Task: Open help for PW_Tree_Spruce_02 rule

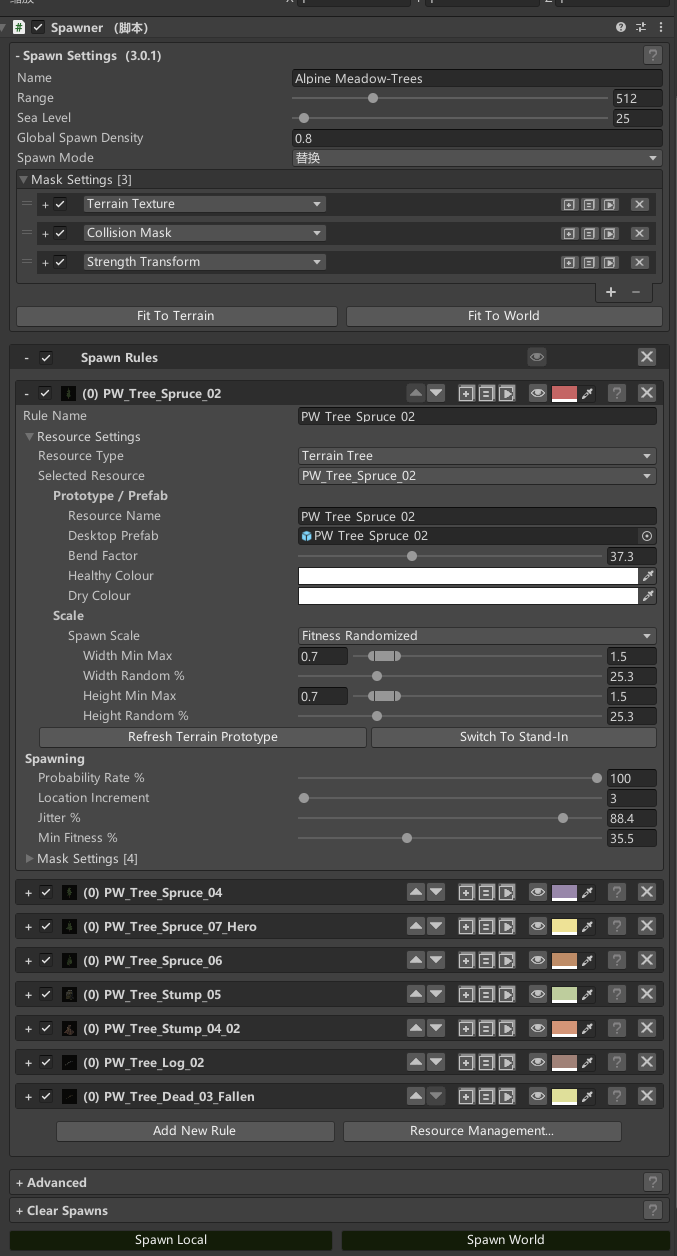Action: click(x=617, y=393)
